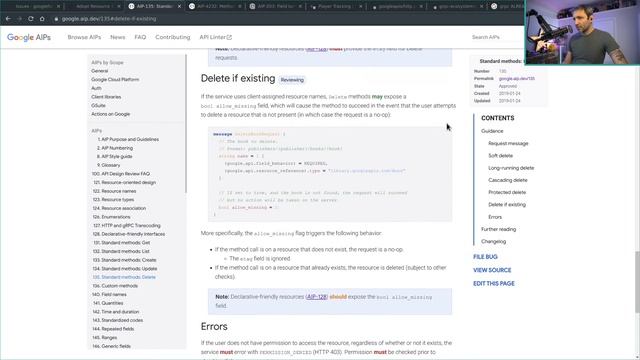Image resolution: width=640 pixels, height=360 pixels.
Task: Open 133. Standard methods: Create
Action: [124, 260]
